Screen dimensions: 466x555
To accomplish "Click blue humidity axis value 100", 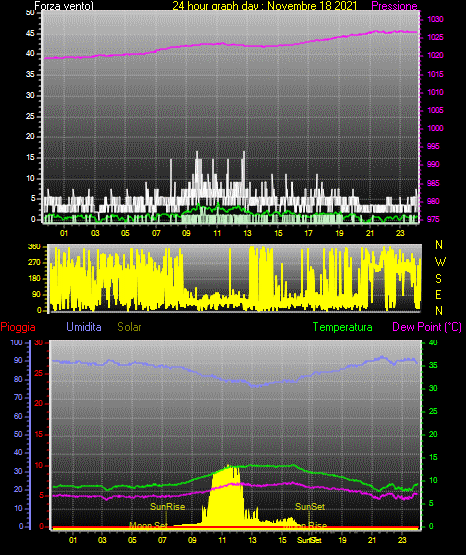I will coord(17,342).
